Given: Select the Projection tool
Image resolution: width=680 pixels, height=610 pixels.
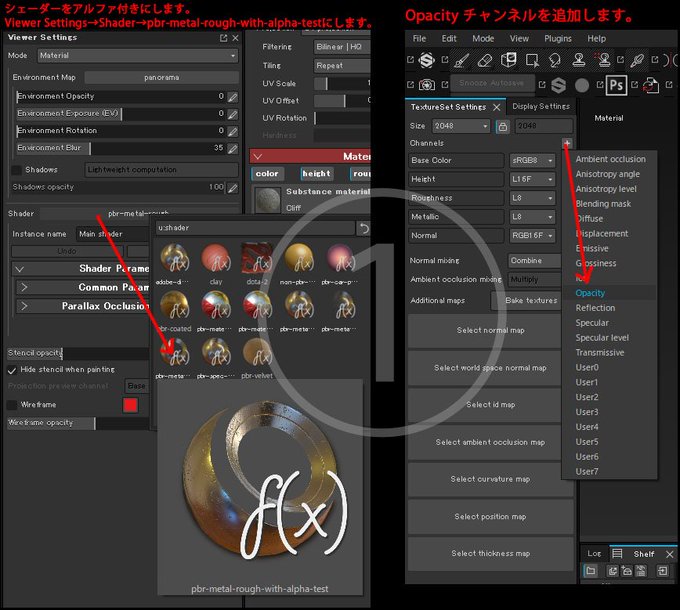Looking at the screenshot, I should click(x=508, y=60).
